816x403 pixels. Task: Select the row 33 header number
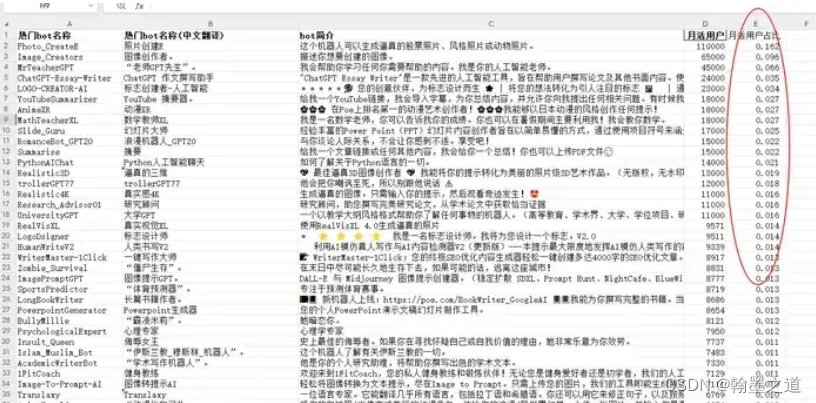coord(7,373)
